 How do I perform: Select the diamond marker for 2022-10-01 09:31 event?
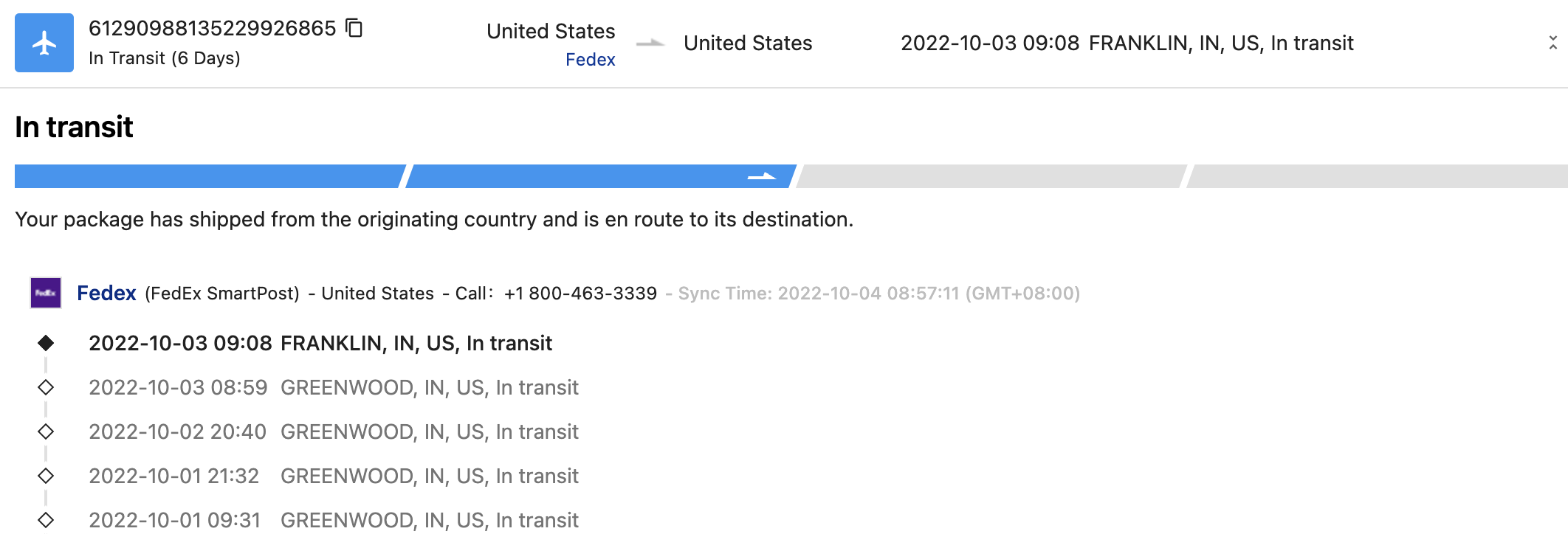tap(46, 520)
